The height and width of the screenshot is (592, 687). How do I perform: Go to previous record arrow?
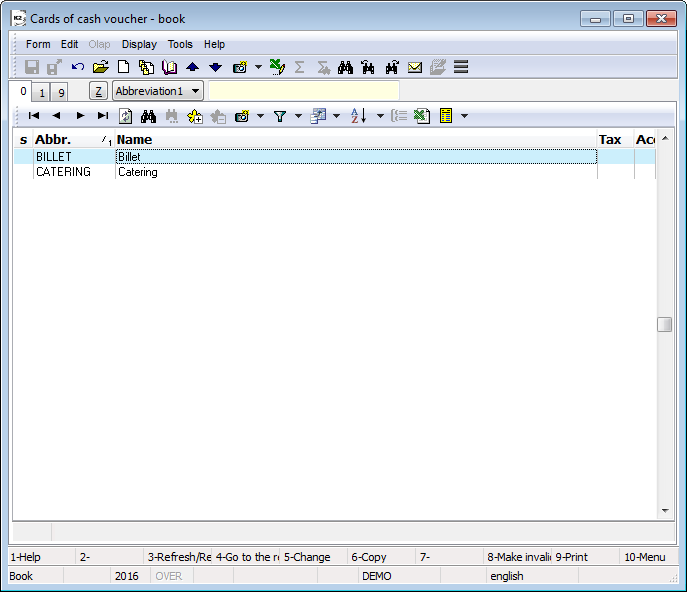(x=56, y=116)
